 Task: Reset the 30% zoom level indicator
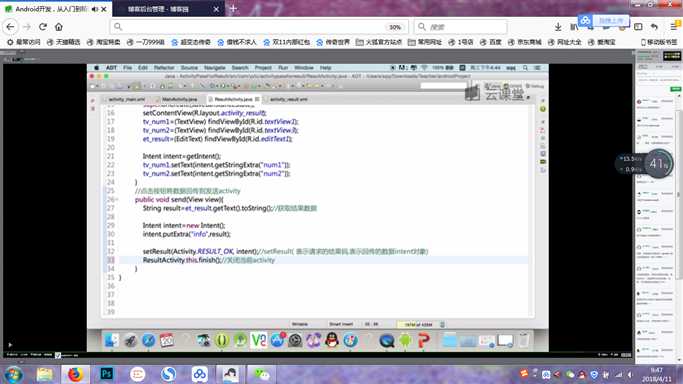(x=395, y=27)
